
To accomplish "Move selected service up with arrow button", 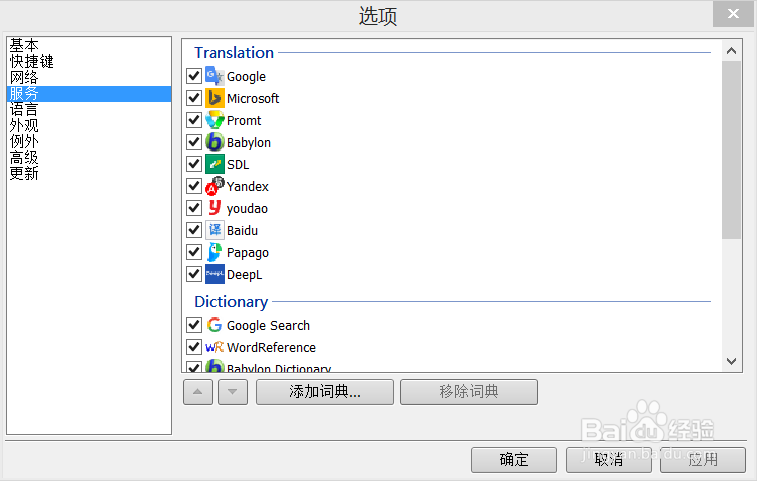I will 198,392.
